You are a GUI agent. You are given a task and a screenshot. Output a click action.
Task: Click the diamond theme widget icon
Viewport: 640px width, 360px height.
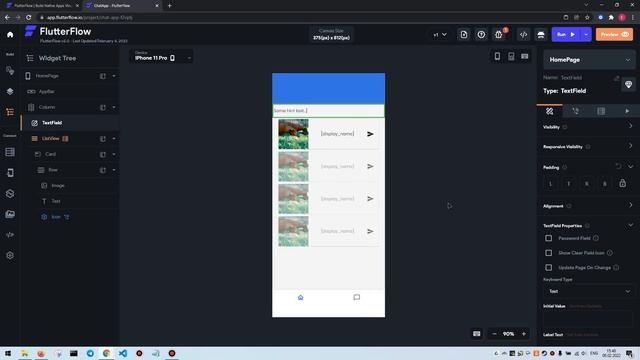pos(628,84)
